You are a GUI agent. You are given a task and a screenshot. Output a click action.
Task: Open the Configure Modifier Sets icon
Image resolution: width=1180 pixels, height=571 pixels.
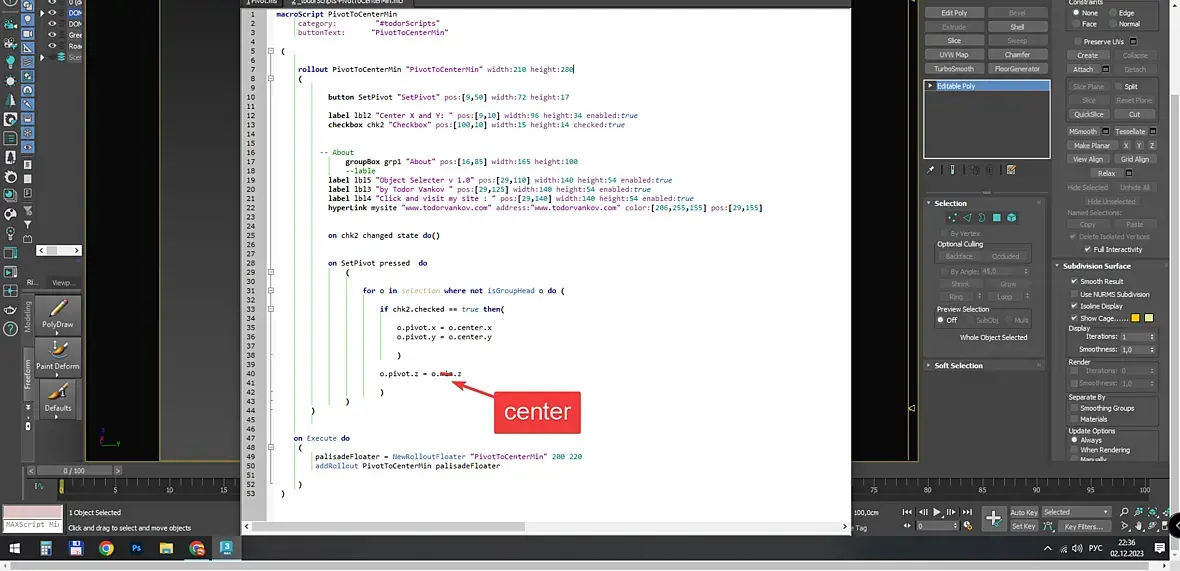[x=1011, y=170]
